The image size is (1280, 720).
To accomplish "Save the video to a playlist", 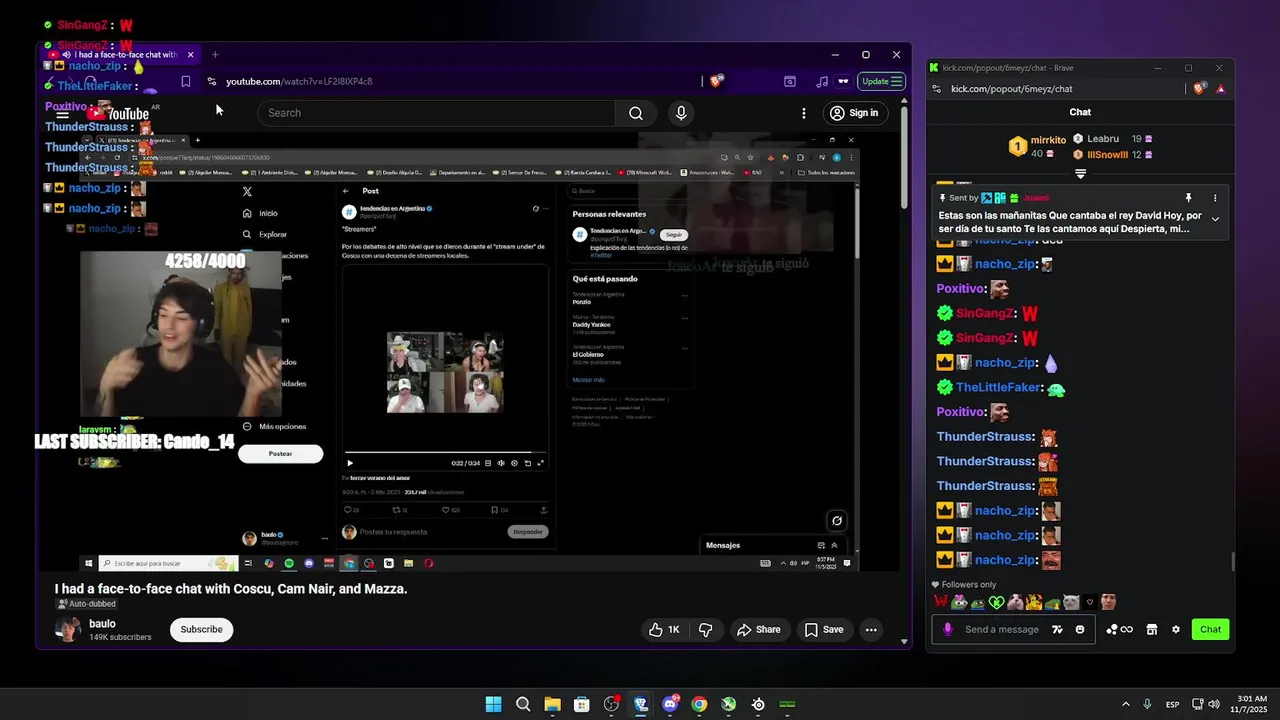I will coord(824,629).
